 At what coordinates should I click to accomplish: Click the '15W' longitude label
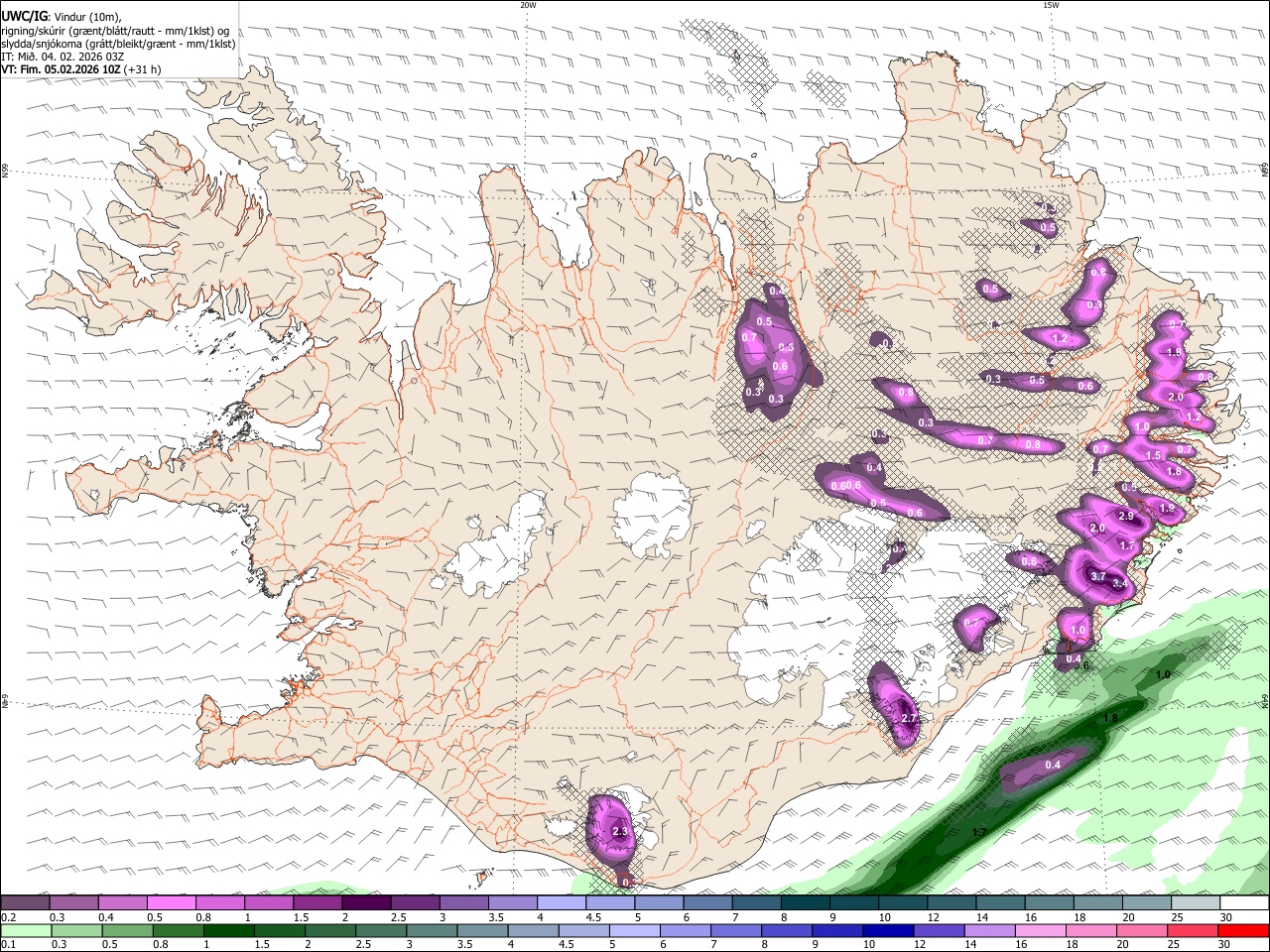[1051, 5]
